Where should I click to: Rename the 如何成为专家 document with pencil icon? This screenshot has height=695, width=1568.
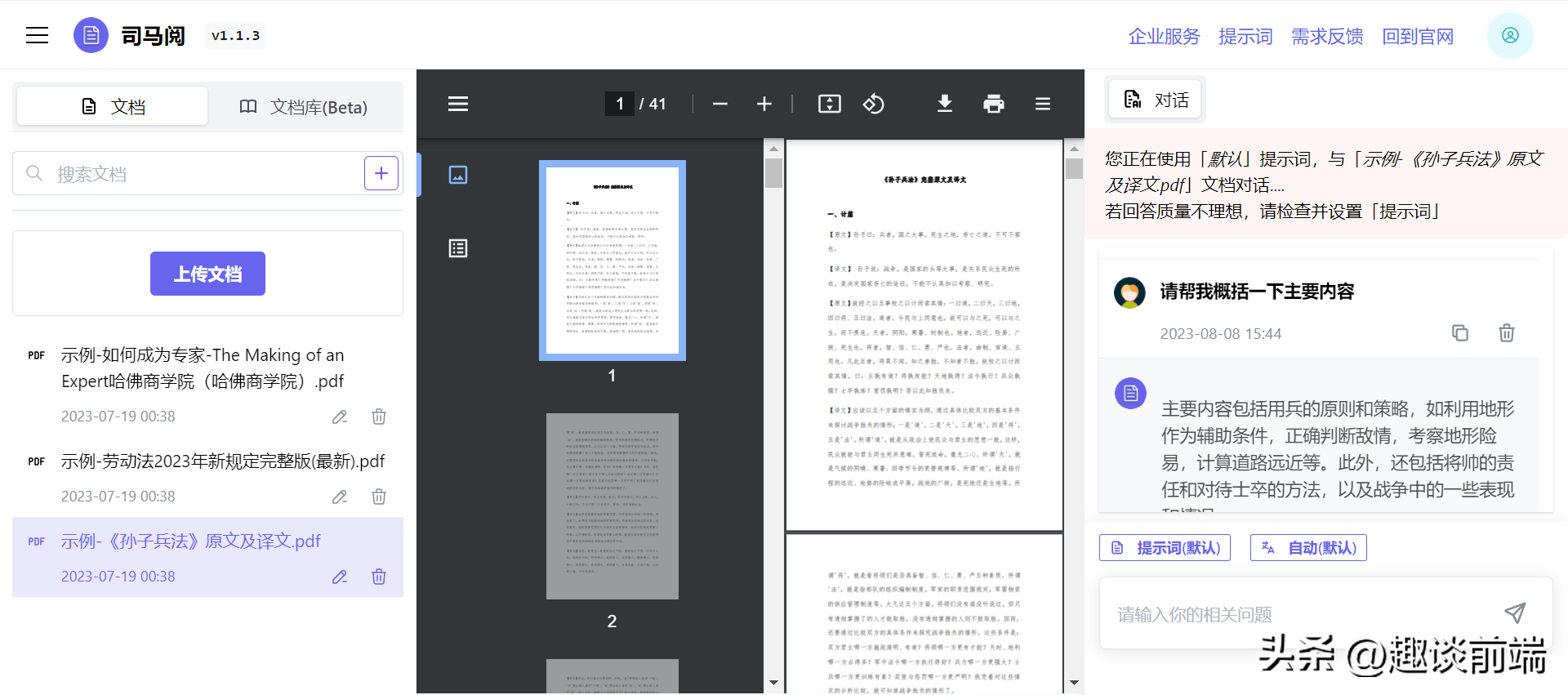click(340, 417)
